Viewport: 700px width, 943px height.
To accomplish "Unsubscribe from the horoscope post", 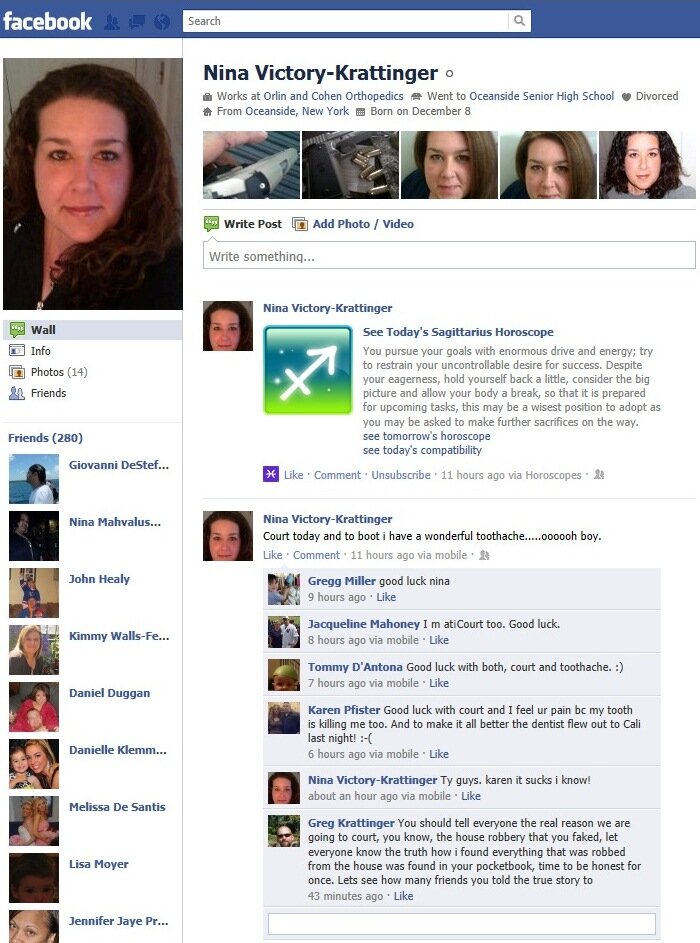I will [401, 475].
